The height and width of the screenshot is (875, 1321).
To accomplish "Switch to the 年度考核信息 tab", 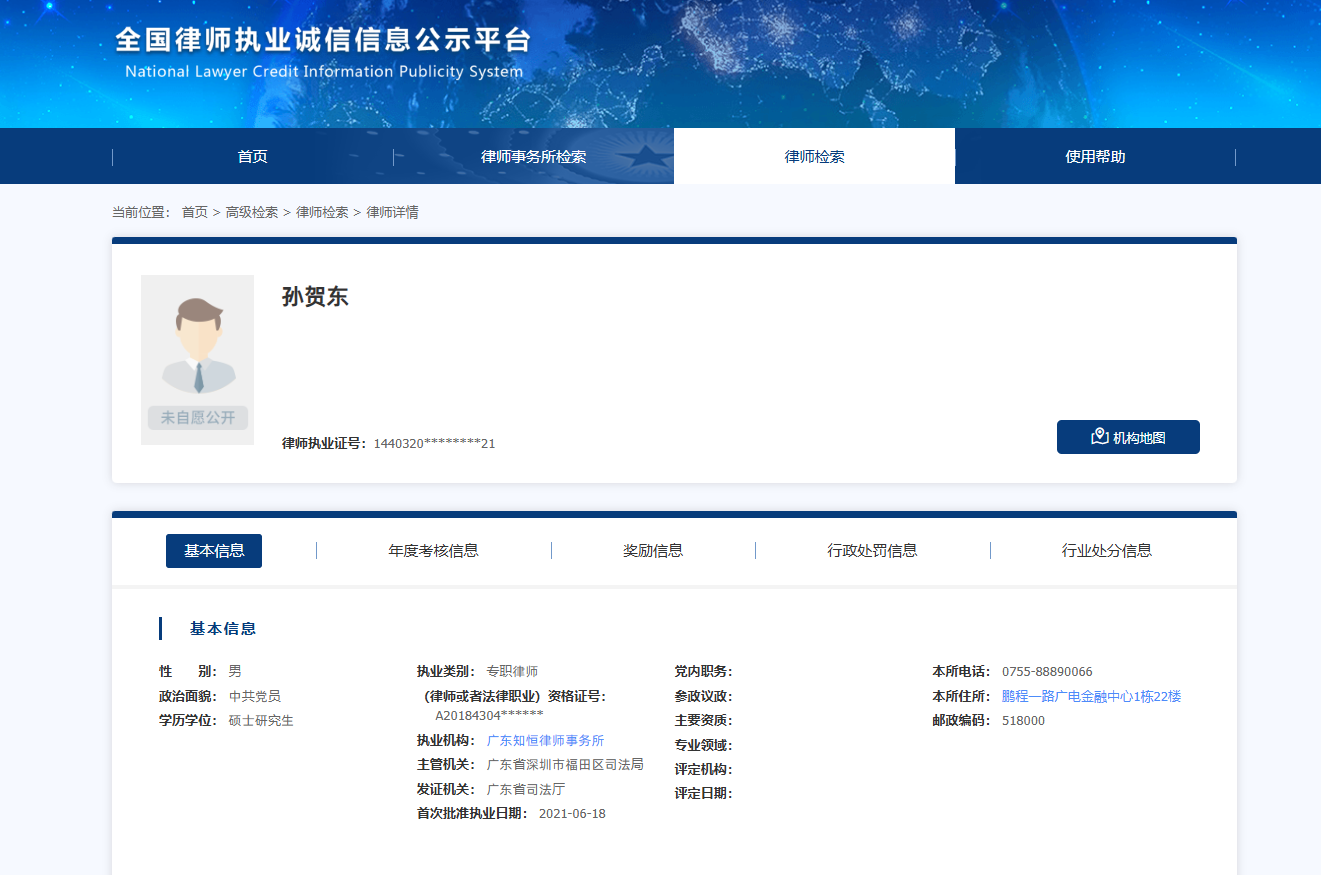I will (433, 551).
